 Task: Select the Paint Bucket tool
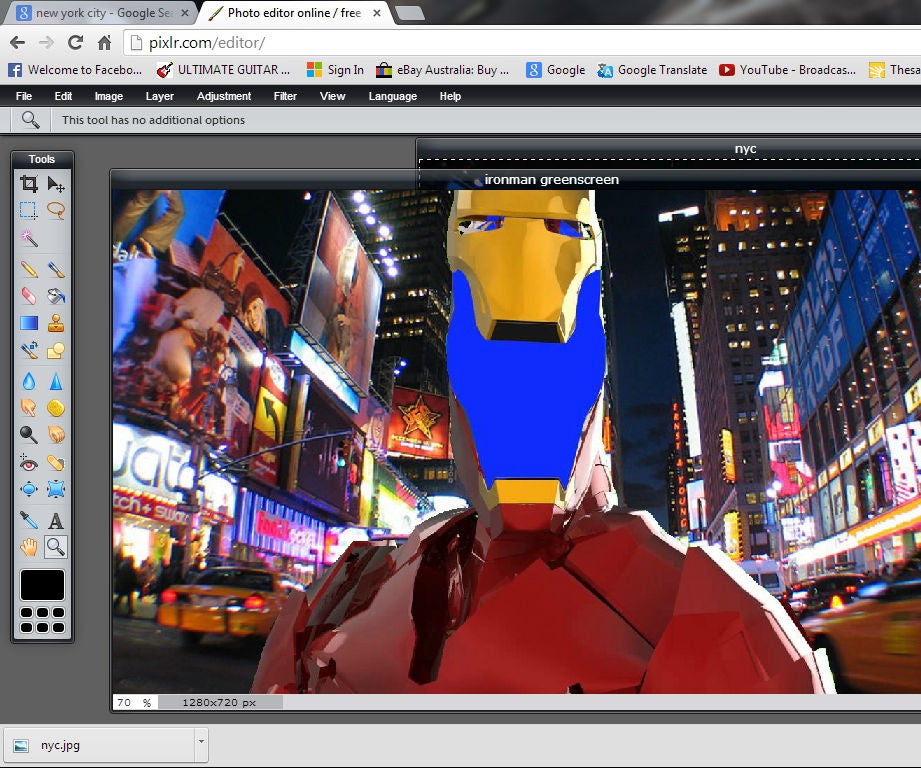[x=56, y=295]
